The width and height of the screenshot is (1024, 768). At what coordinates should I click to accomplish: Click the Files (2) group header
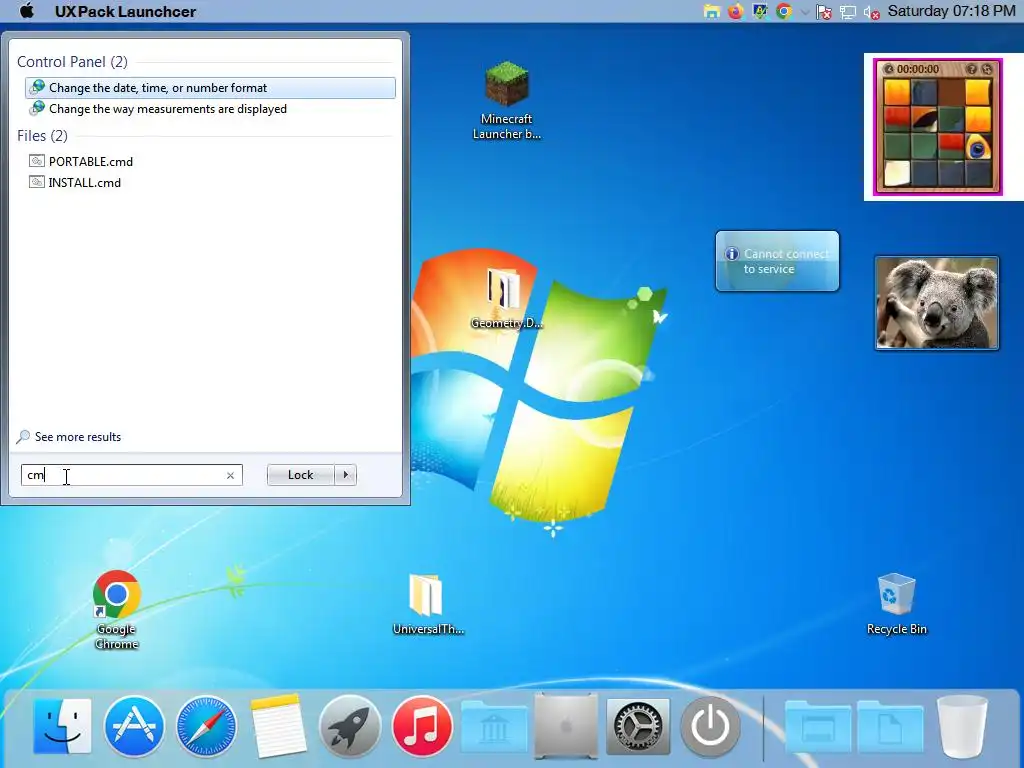click(x=42, y=135)
